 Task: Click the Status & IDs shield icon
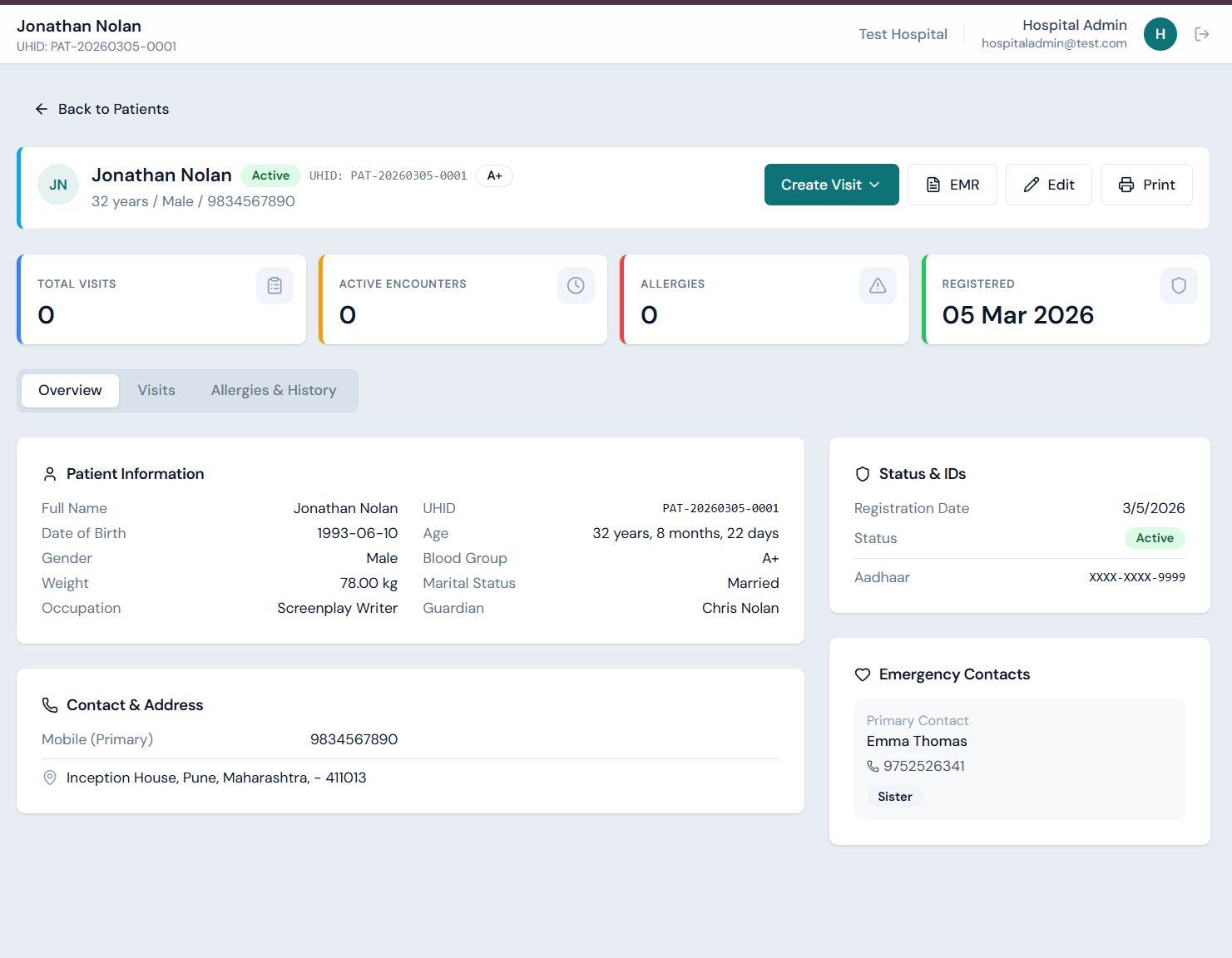click(862, 473)
